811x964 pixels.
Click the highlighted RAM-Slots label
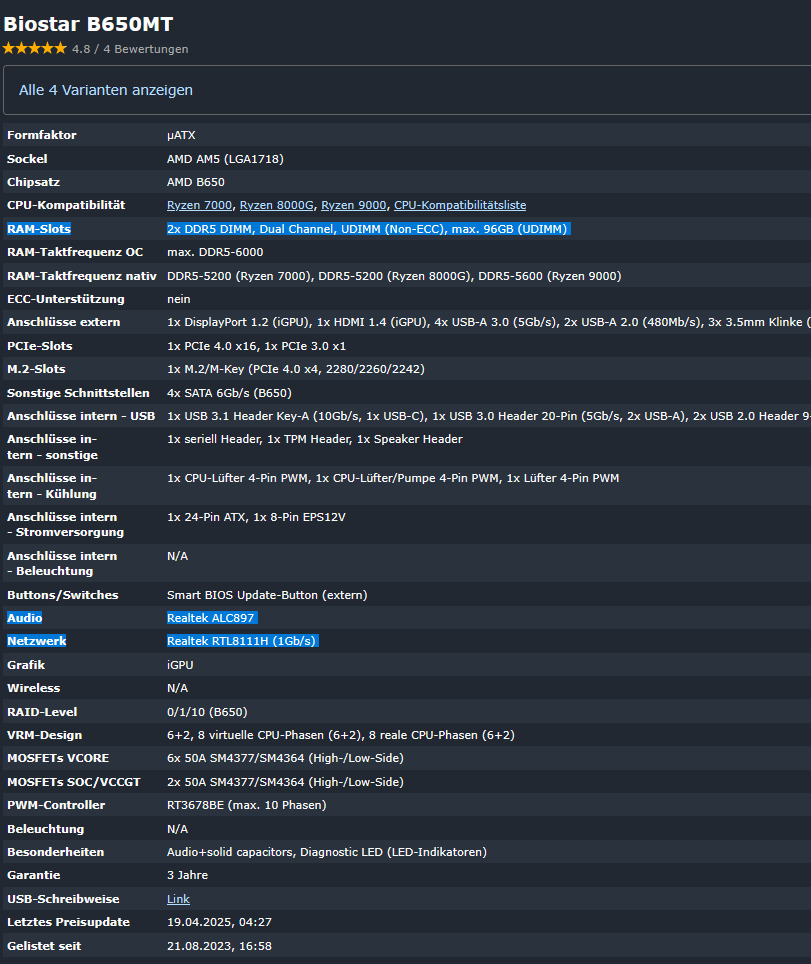click(x=39, y=229)
